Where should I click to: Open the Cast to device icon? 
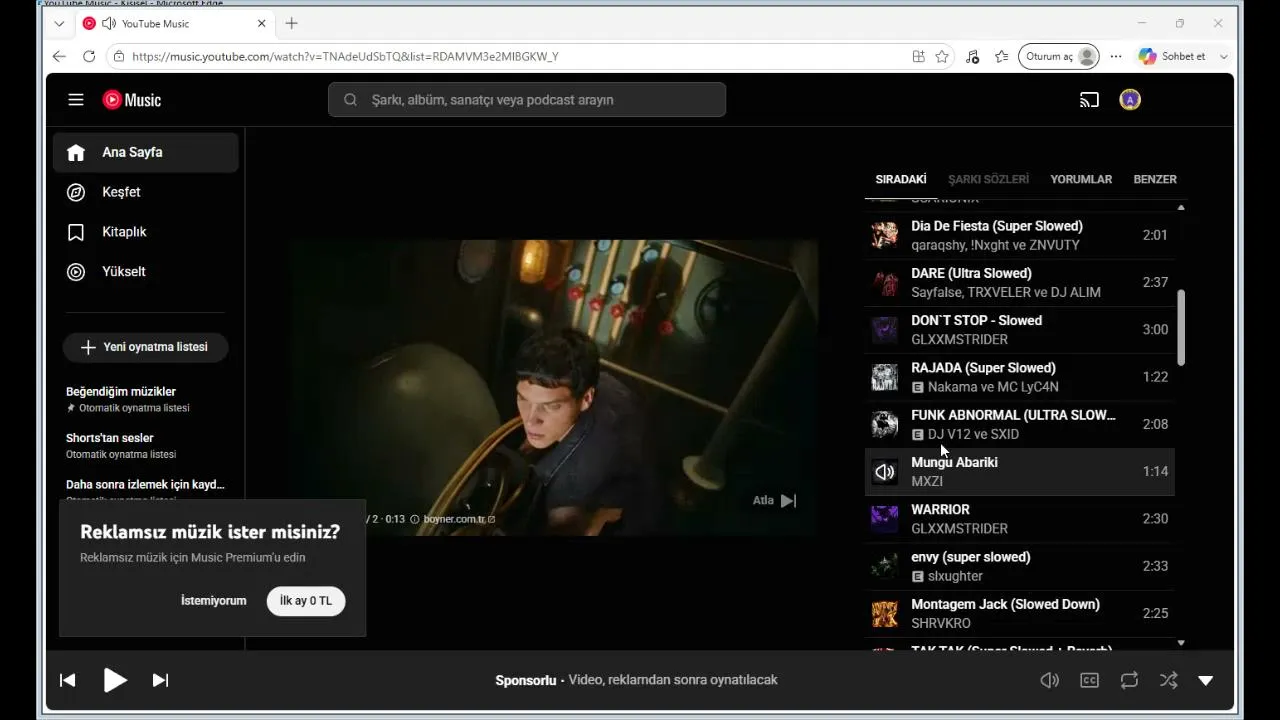pos(1089,100)
